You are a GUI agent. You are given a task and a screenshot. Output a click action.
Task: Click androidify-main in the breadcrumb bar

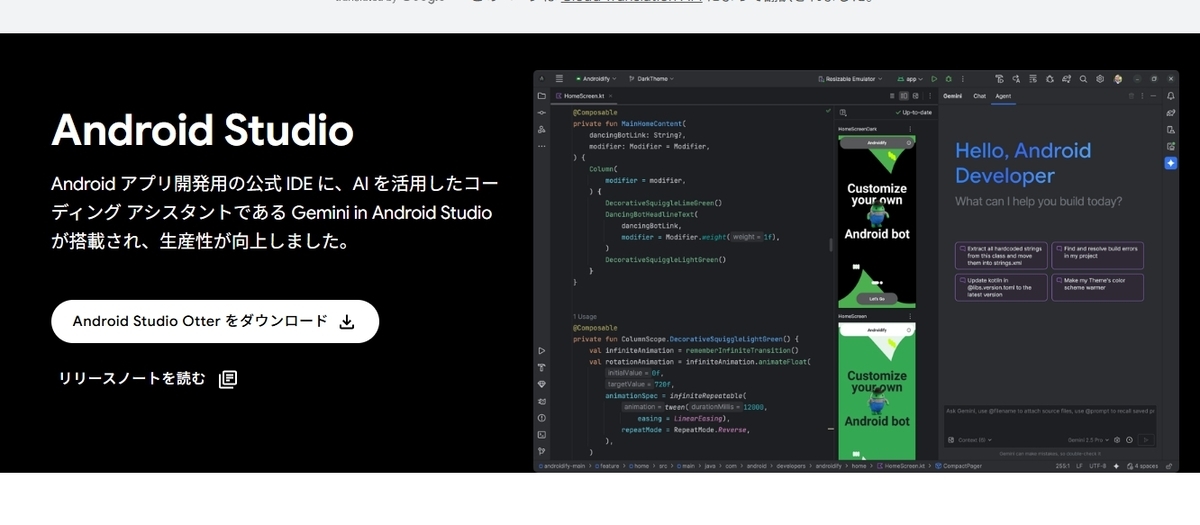562,466
